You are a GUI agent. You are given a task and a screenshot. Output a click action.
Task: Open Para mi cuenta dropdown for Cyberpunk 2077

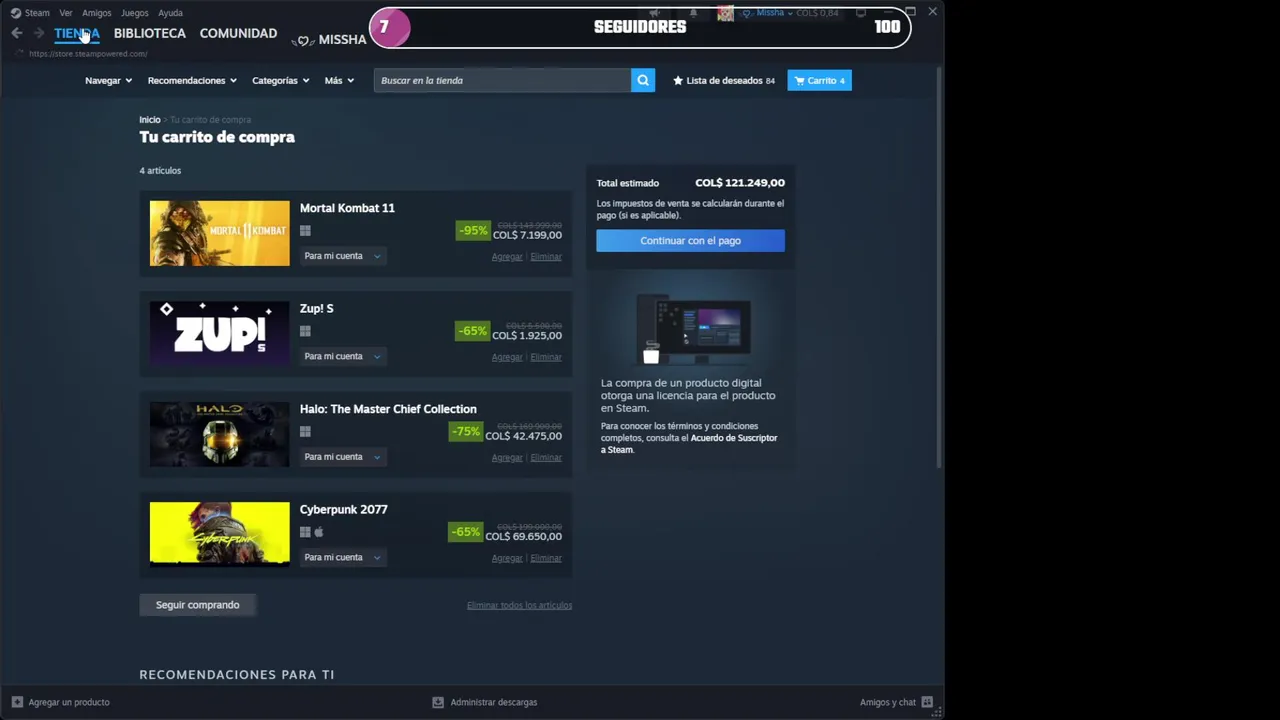point(342,557)
